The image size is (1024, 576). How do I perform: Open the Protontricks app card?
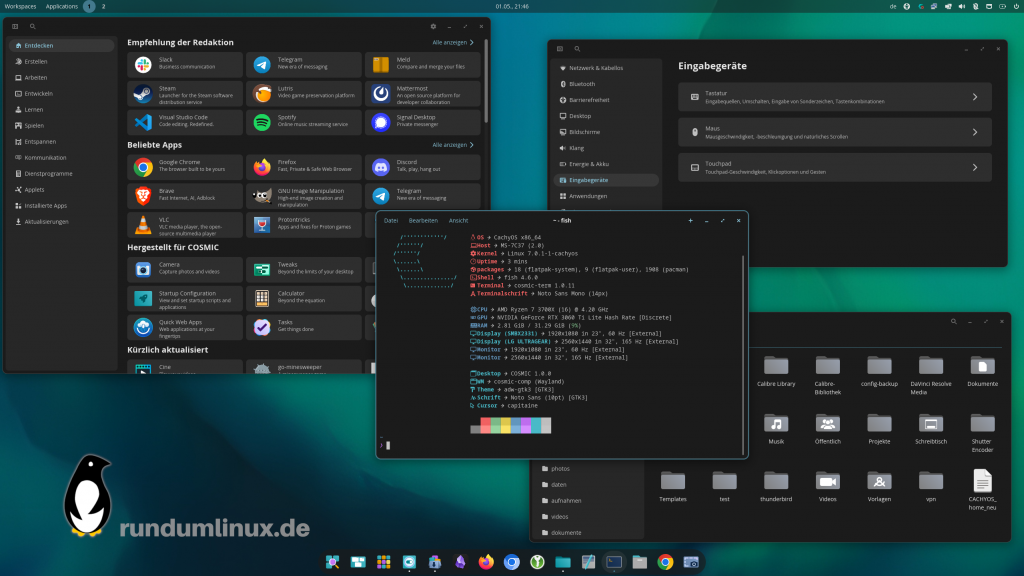click(304, 225)
